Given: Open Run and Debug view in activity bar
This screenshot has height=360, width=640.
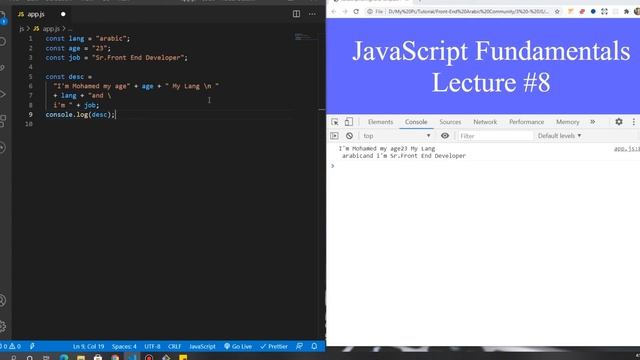Looking at the screenshot, I should tap(3, 94).
